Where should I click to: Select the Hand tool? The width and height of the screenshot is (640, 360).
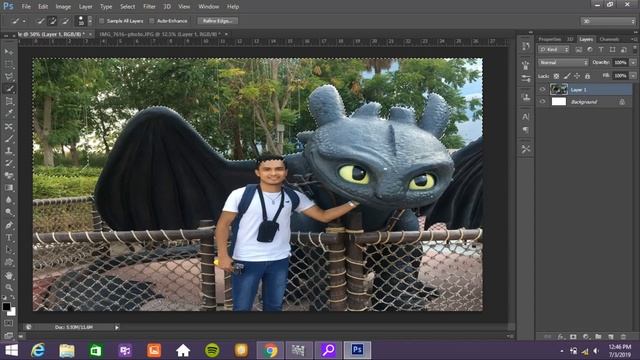[9, 276]
